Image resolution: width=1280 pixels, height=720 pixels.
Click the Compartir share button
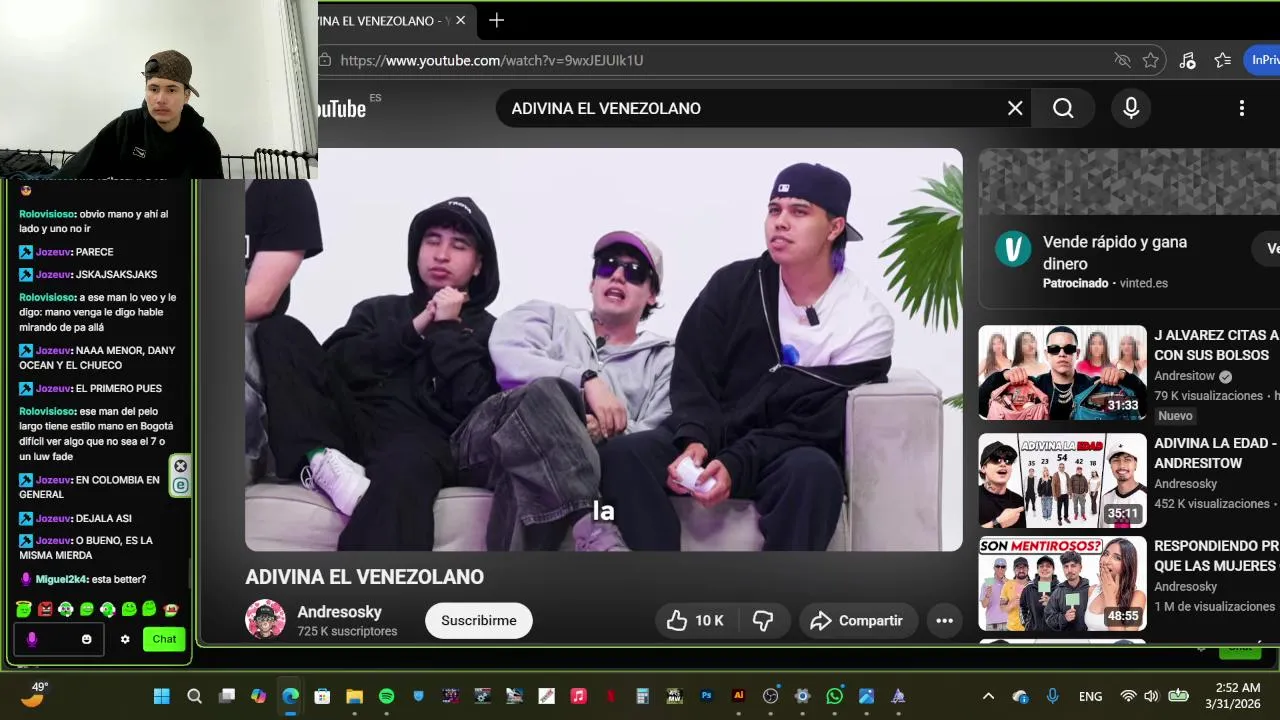point(856,621)
